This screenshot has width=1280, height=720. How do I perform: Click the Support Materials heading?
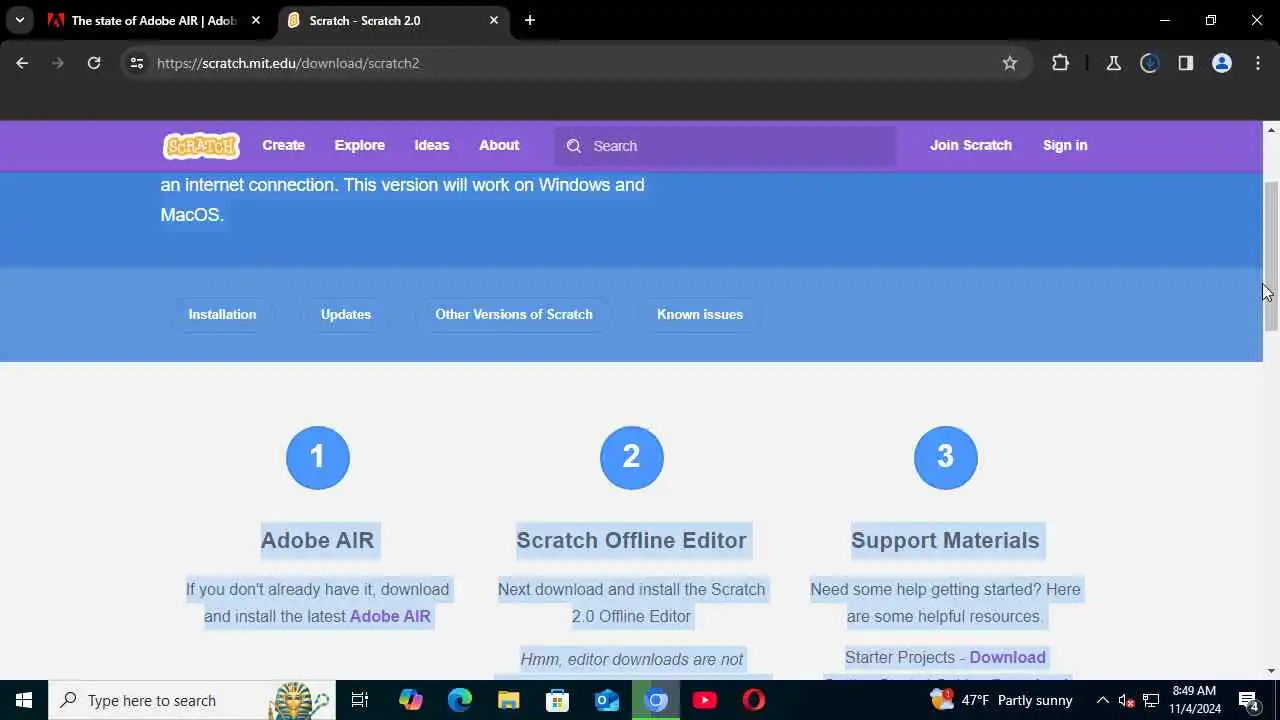point(945,540)
